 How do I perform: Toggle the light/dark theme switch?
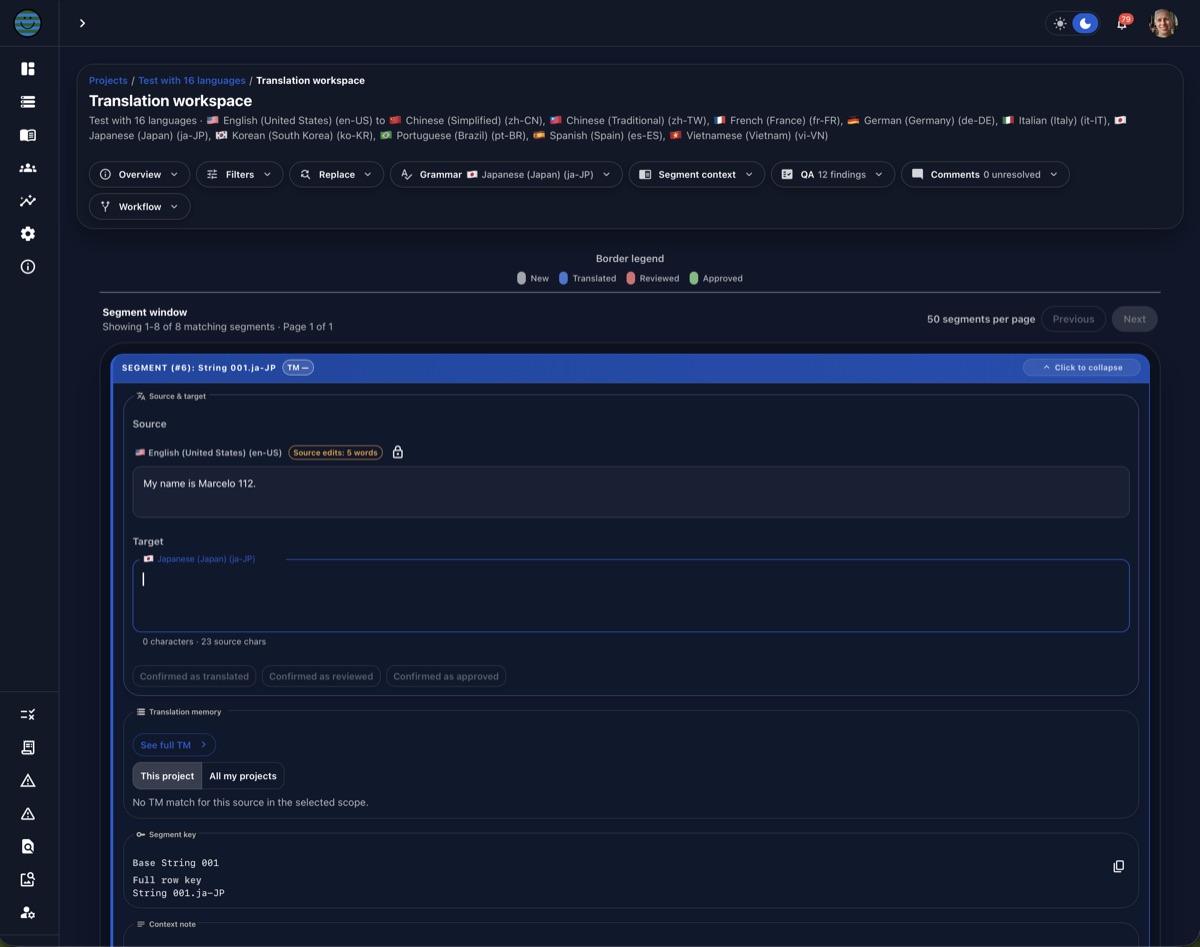(1072, 23)
